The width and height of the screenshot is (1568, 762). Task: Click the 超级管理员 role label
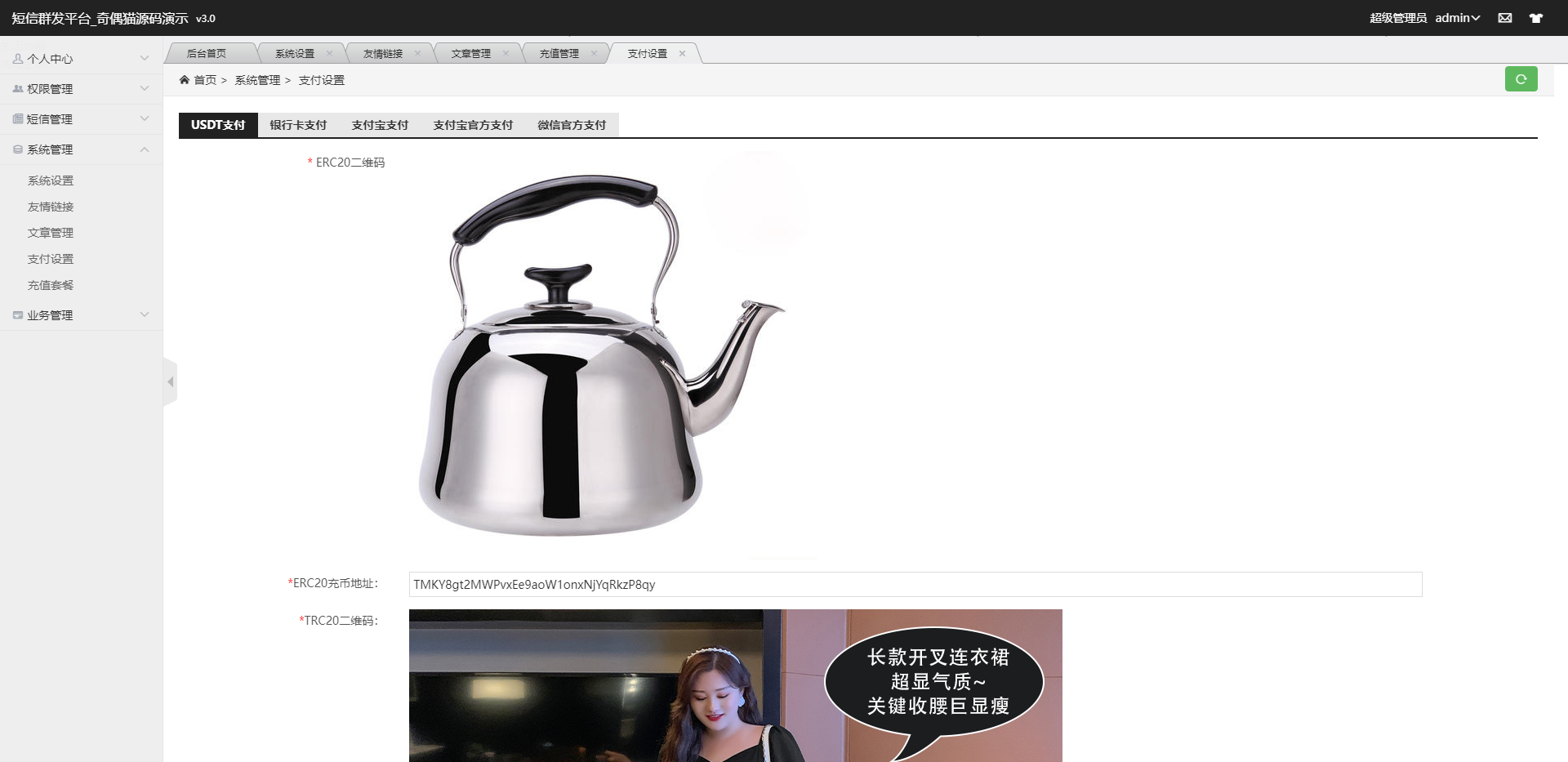pos(1398,18)
